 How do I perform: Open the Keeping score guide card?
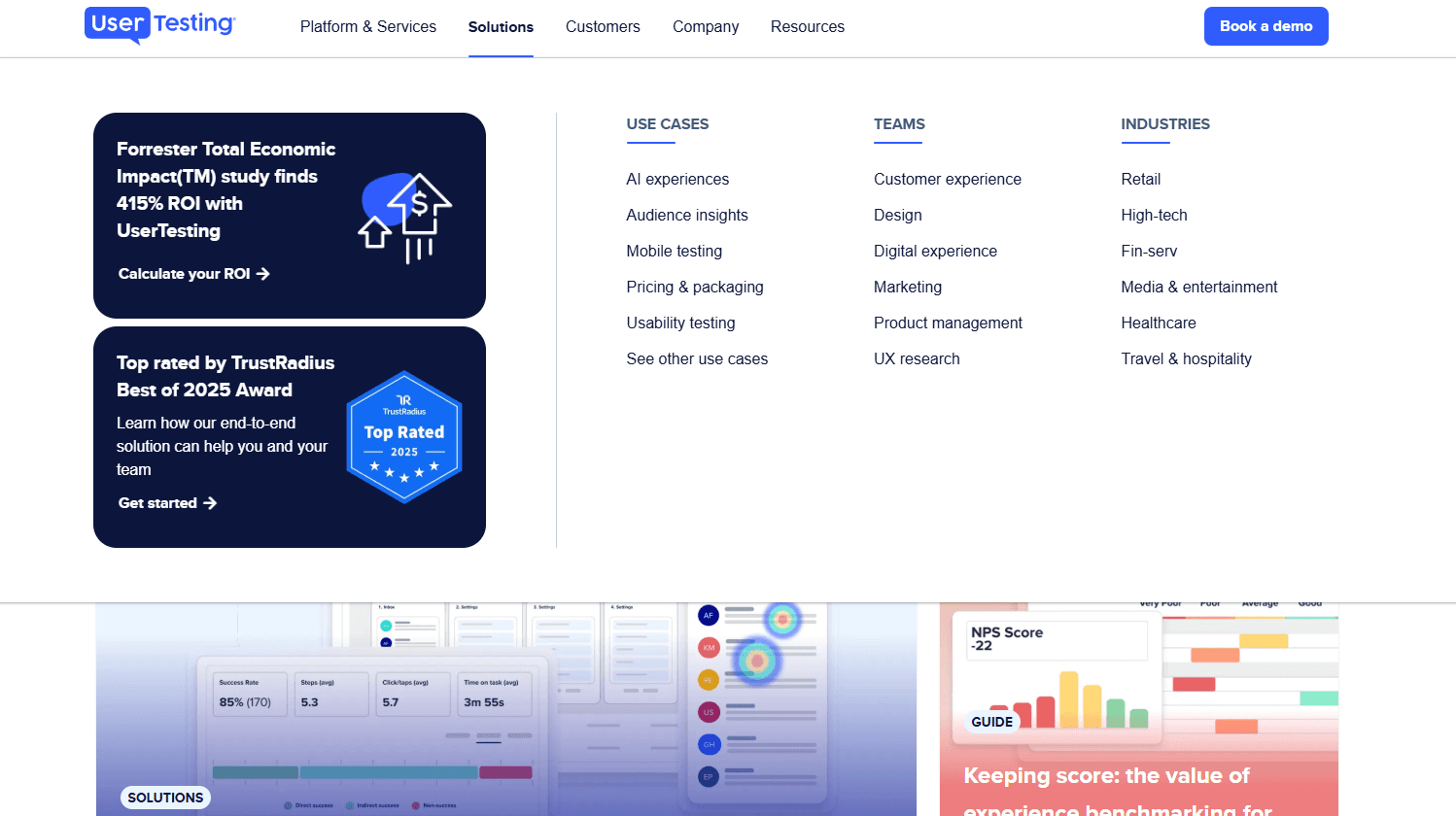1139,710
